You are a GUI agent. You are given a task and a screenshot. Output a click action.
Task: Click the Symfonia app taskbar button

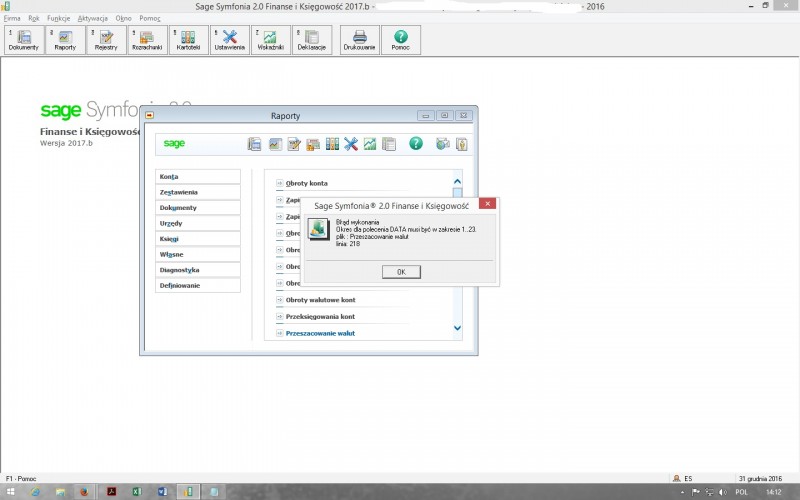click(x=188, y=492)
